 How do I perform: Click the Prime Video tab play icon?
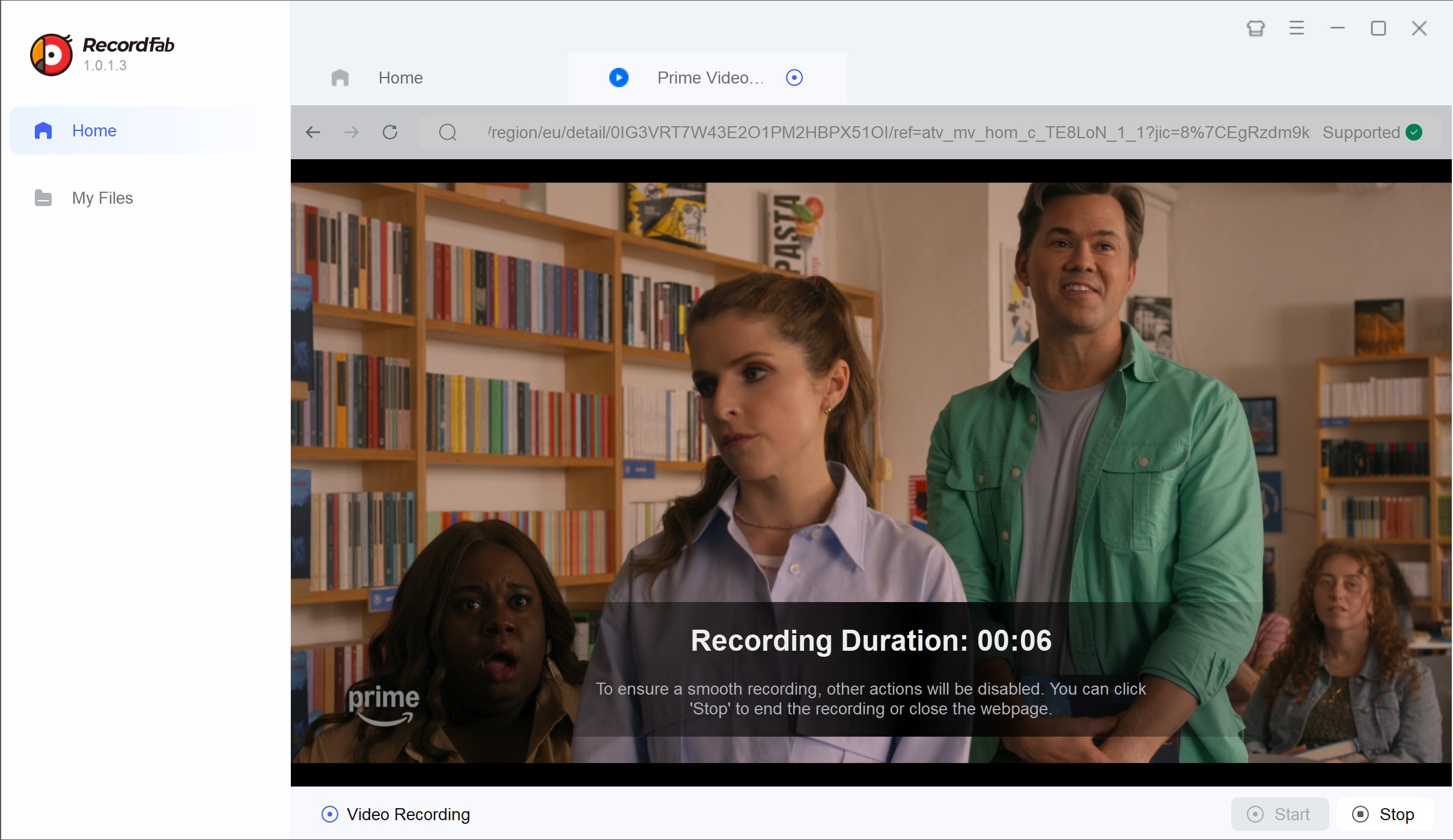[619, 78]
